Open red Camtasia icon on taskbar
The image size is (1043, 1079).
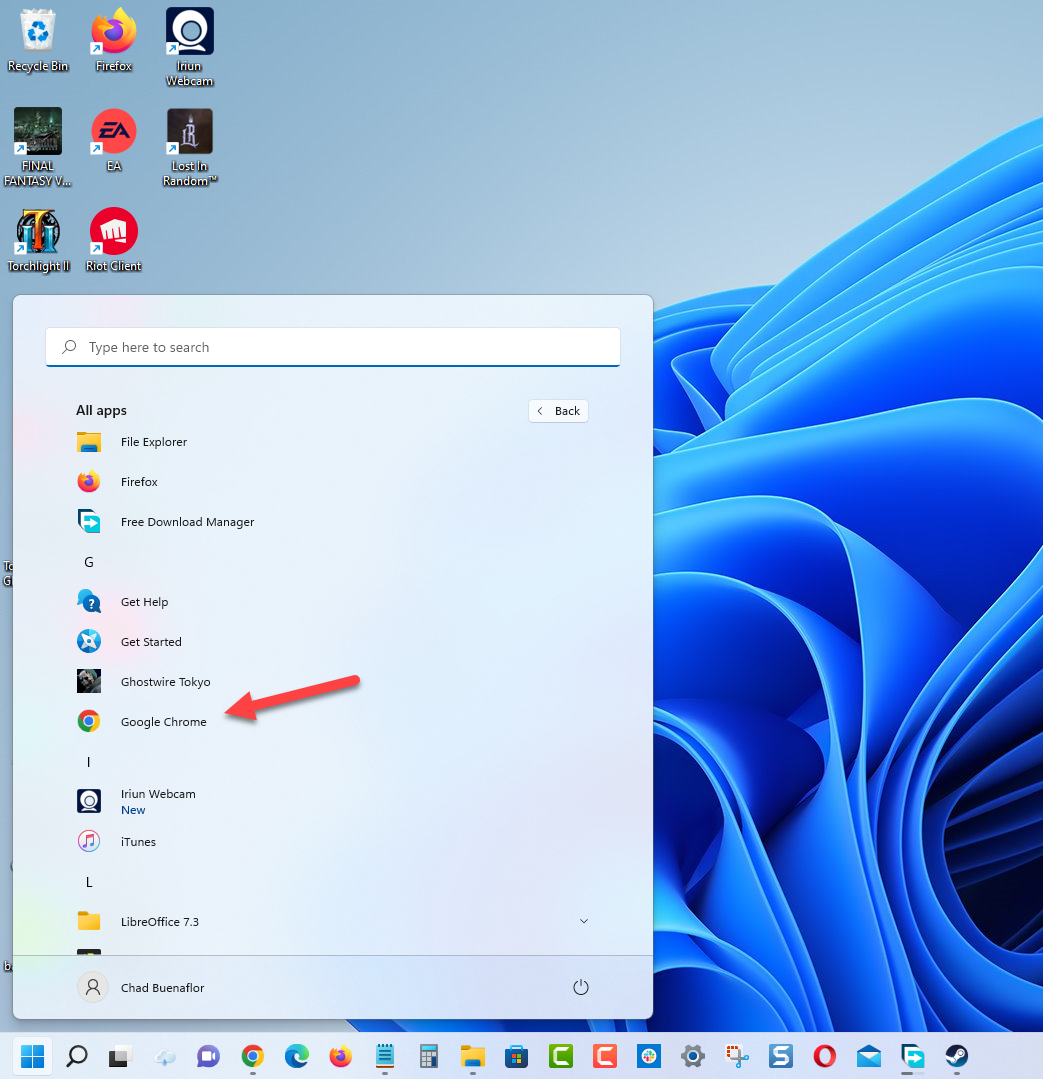point(605,1056)
